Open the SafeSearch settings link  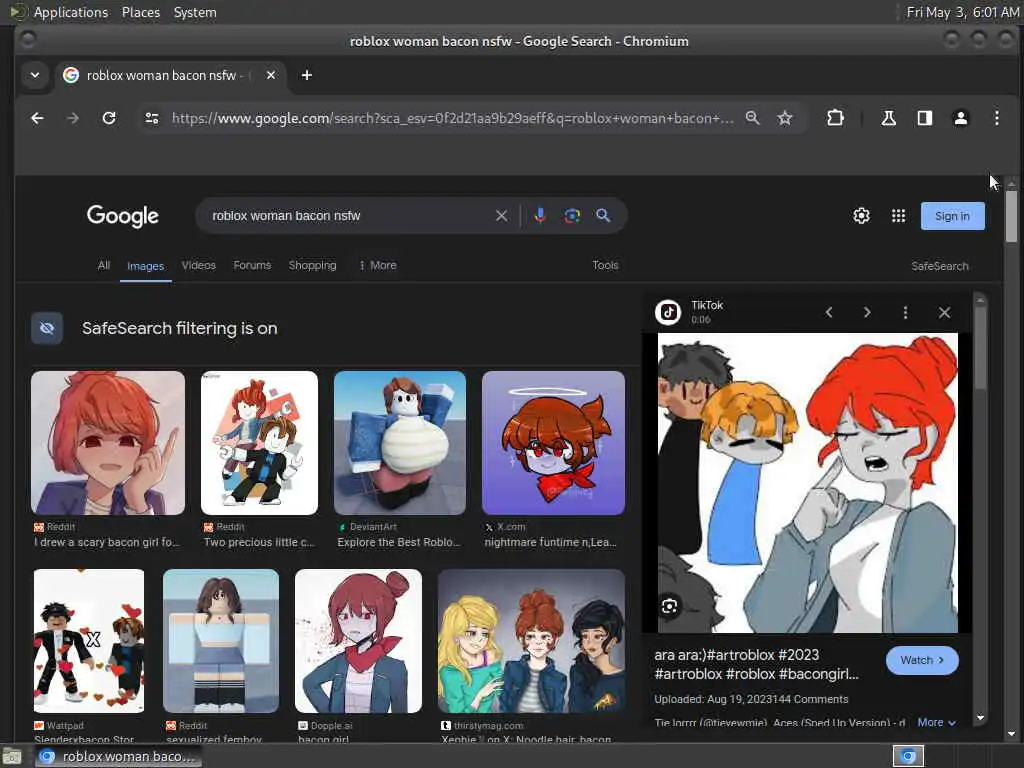(x=940, y=266)
